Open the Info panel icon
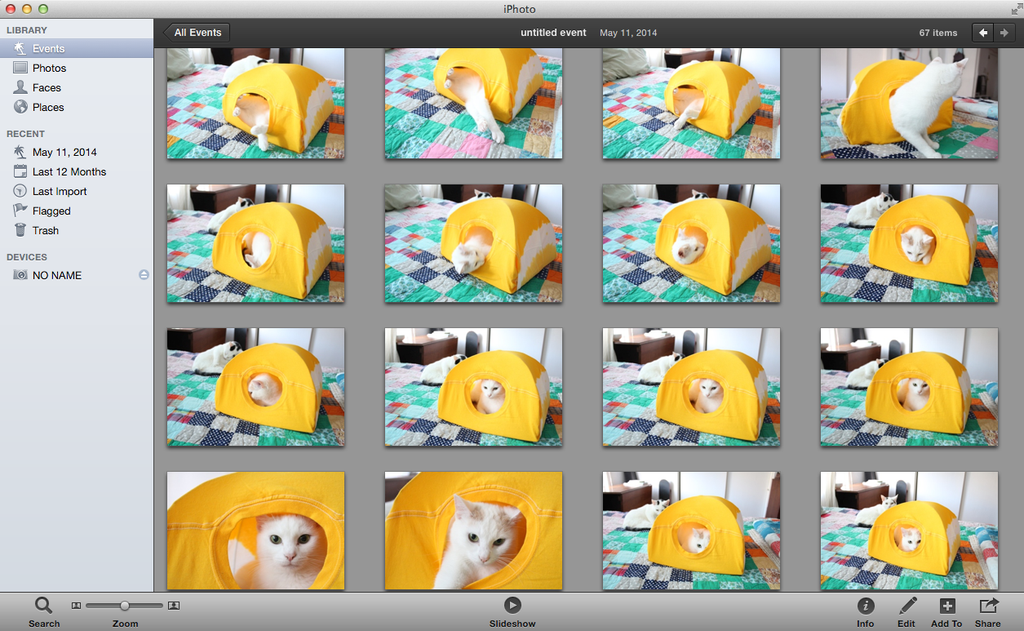 [865, 606]
